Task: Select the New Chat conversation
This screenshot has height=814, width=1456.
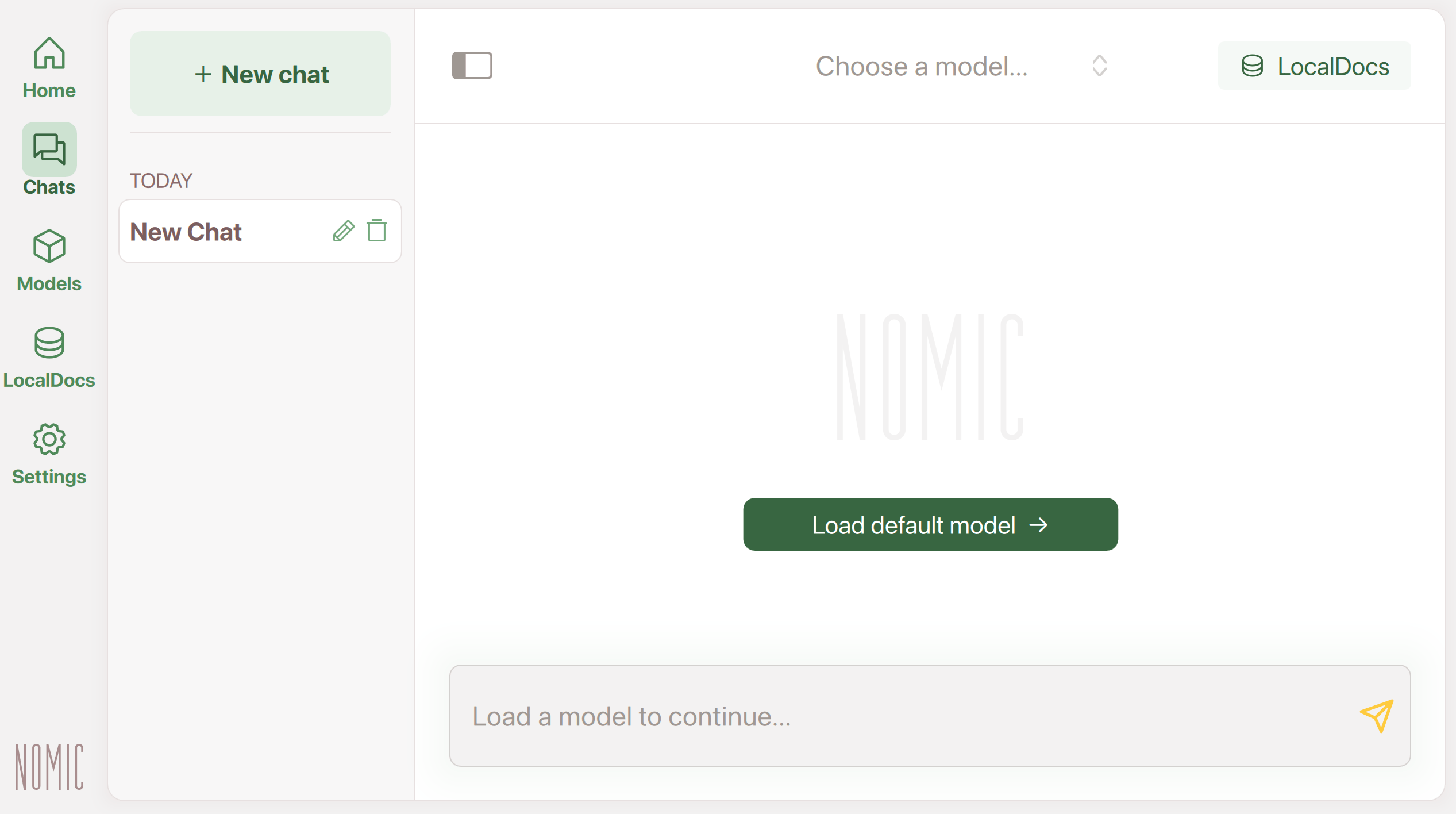Action: (x=260, y=231)
